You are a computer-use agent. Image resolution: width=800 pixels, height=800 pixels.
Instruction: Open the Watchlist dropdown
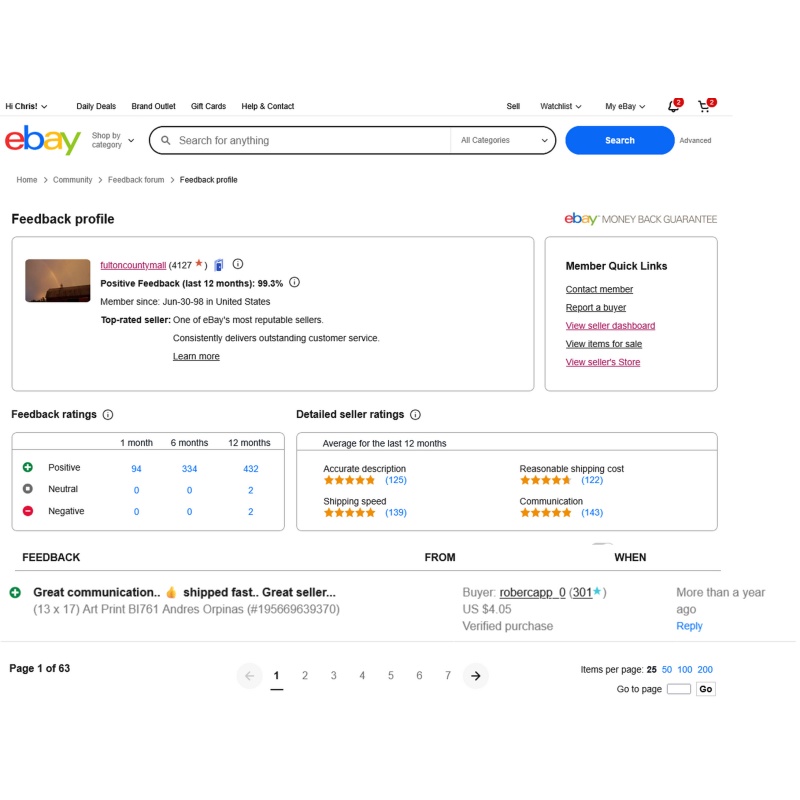point(561,106)
